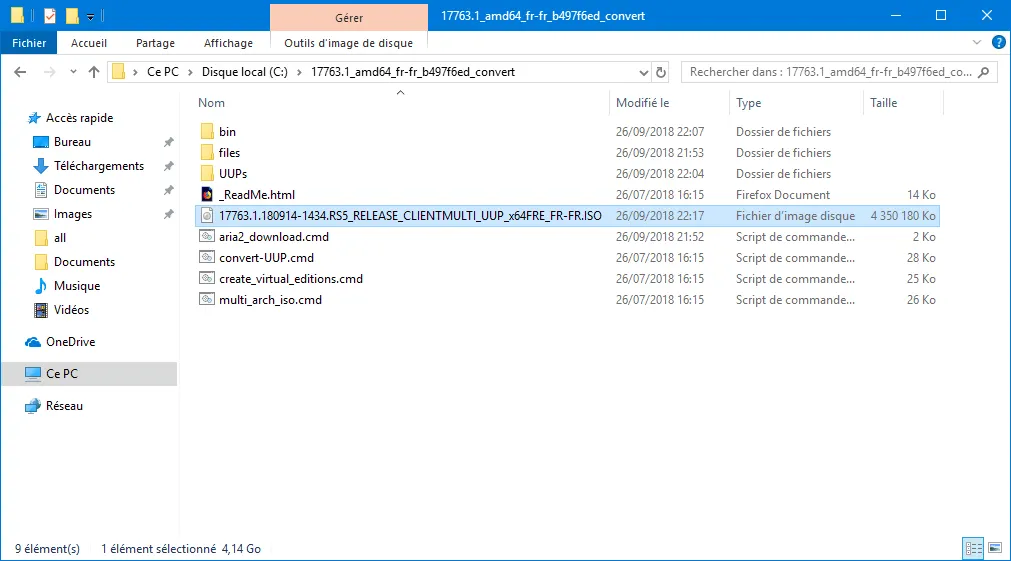The width and height of the screenshot is (1011, 561).
Task: Click the File Explorer title bar icon
Action: click(x=17, y=15)
